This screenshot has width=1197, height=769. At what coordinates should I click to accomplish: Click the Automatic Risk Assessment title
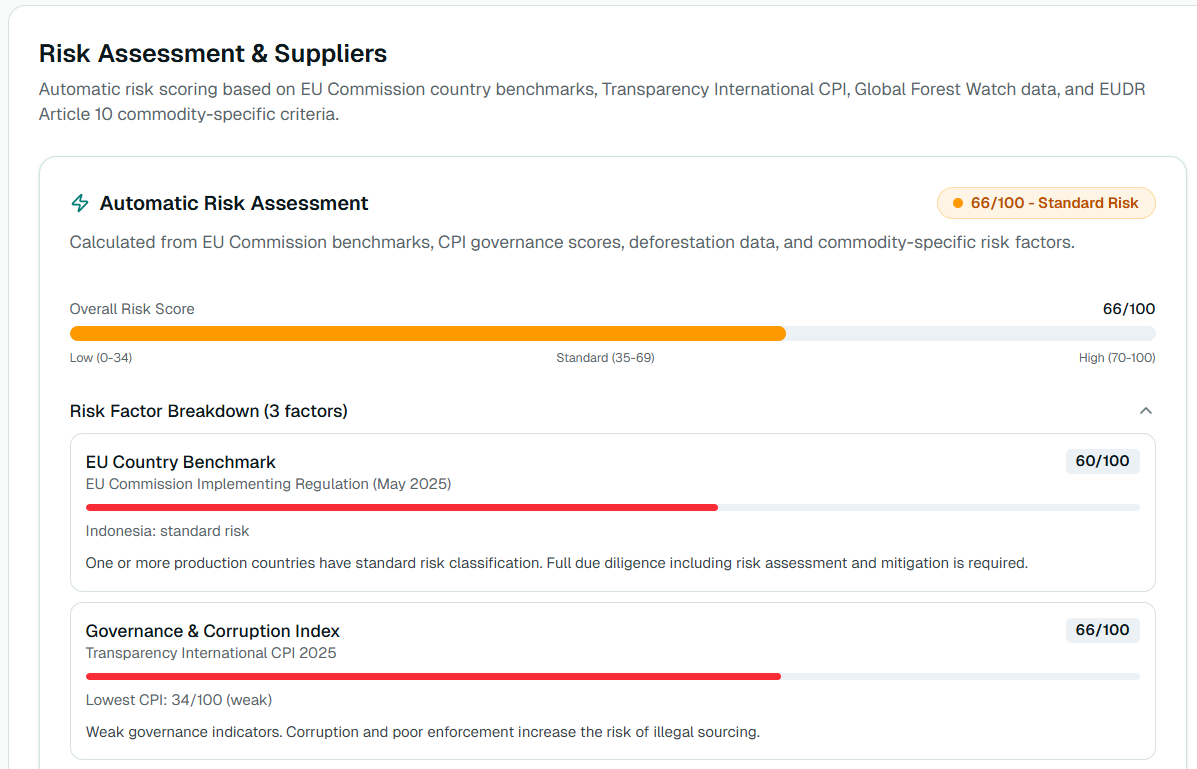pyautogui.click(x=234, y=204)
